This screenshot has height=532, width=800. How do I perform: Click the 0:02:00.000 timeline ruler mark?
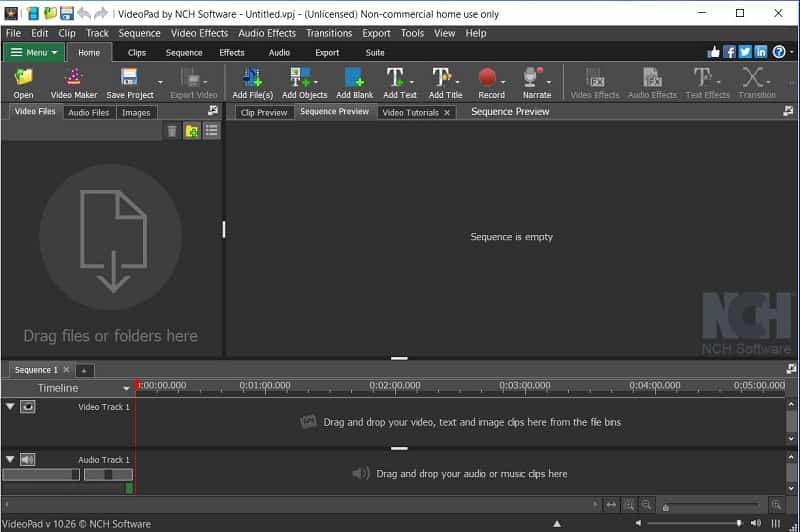(x=395, y=386)
